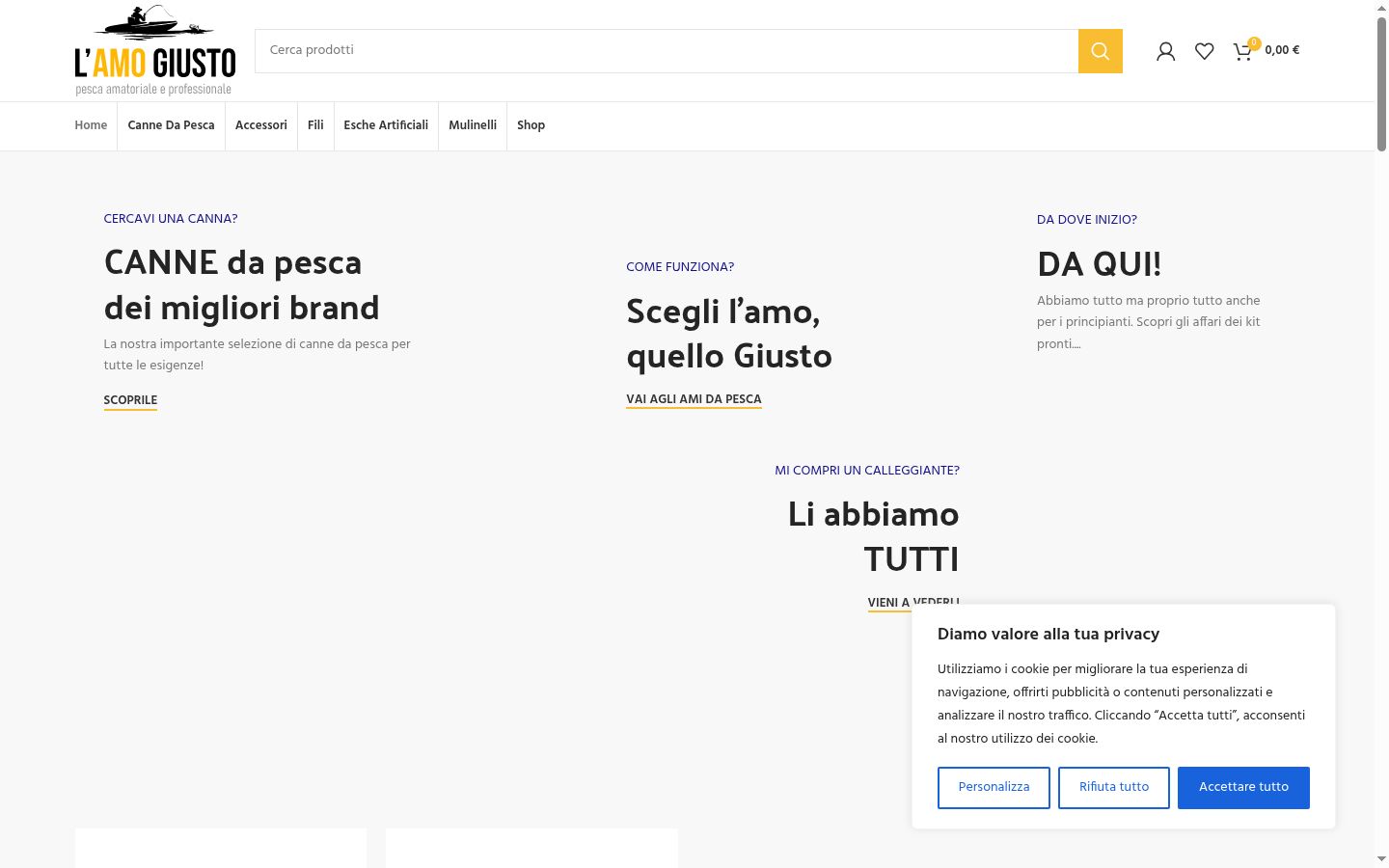The height and width of the screenshot is (868, 1389).
Task: Click the Diamo valore alla tua privacy title
Action: tap(1049, 634)
